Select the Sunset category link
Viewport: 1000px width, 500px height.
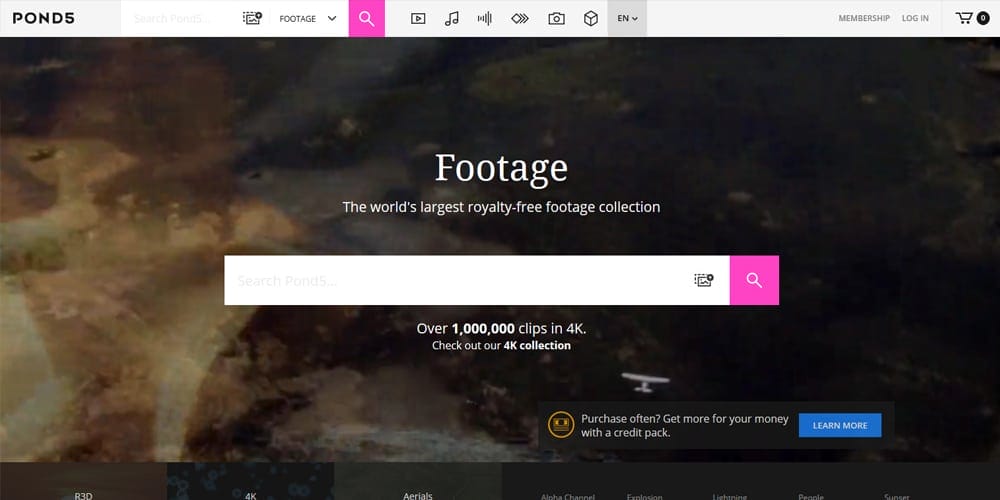click(x=897, y=497)
